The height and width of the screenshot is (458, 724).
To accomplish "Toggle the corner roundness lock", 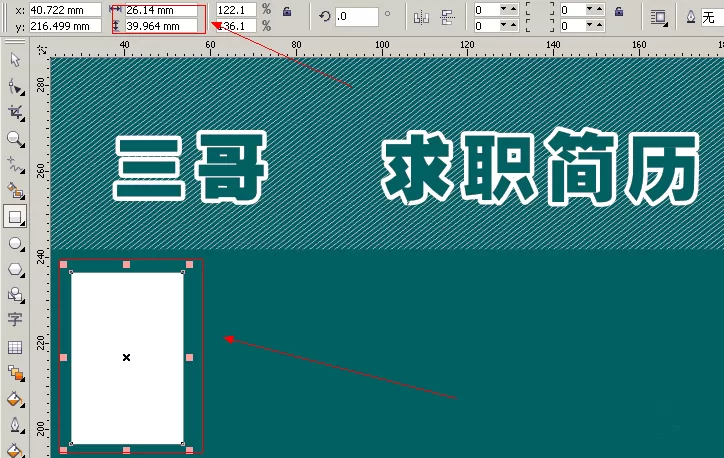I will pyautogui.click(x=619, y=12).
